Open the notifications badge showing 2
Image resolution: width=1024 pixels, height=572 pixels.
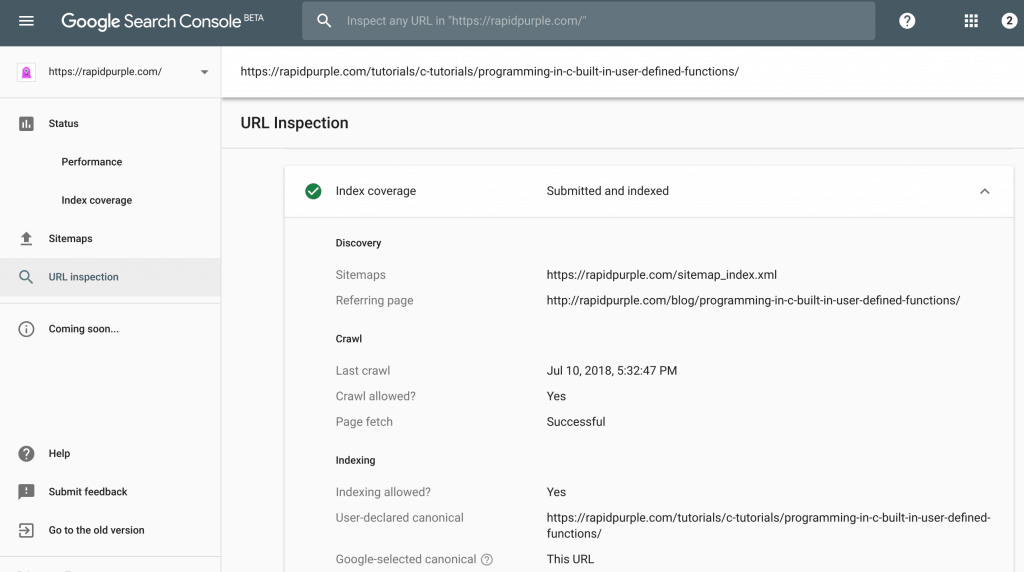(x=1009, y=21)
